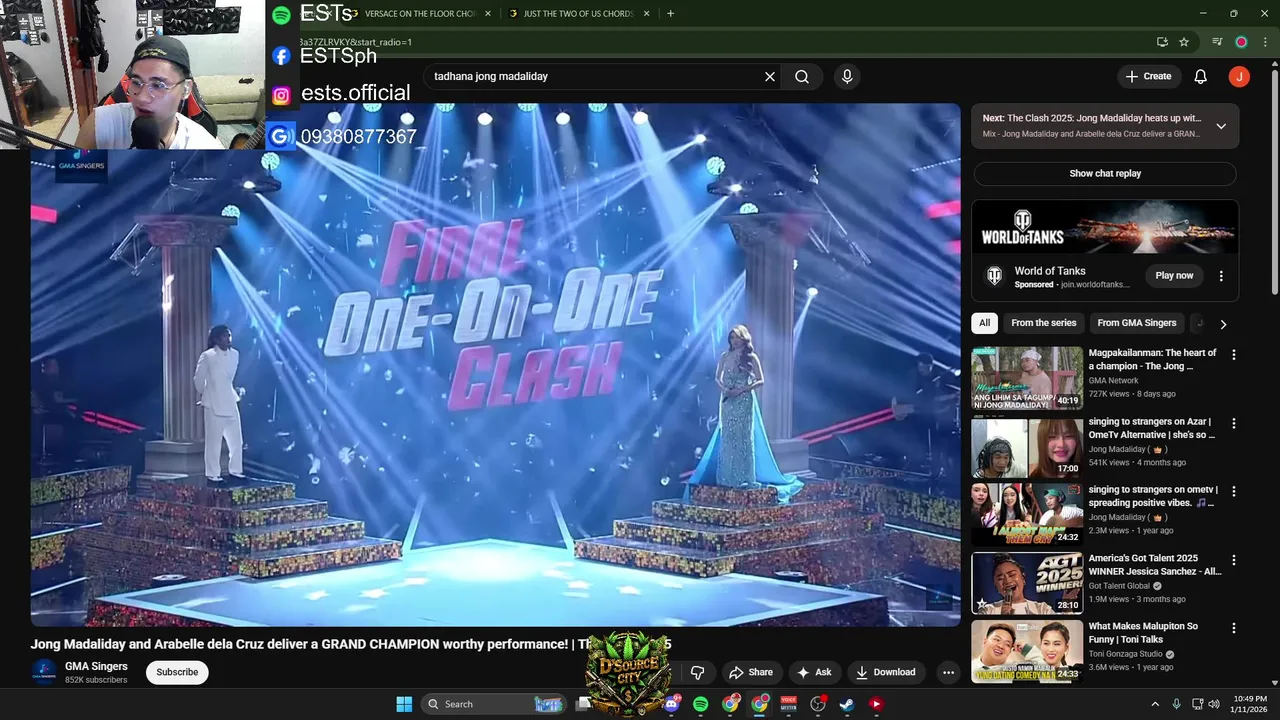This screenshot has width=1280, height=720.
Task: Dislike the video with thumbs-down icon
Action: point(698,672)
